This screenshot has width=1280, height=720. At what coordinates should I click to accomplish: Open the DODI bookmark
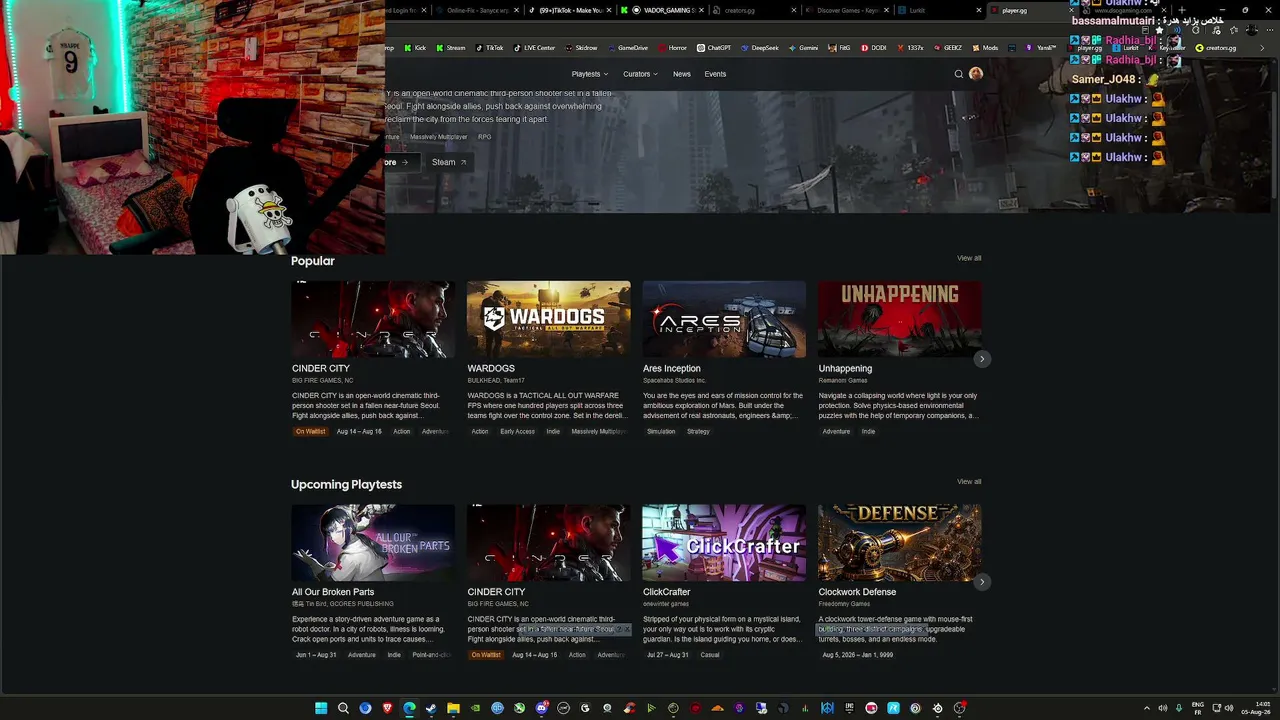(x=873, y=48)
